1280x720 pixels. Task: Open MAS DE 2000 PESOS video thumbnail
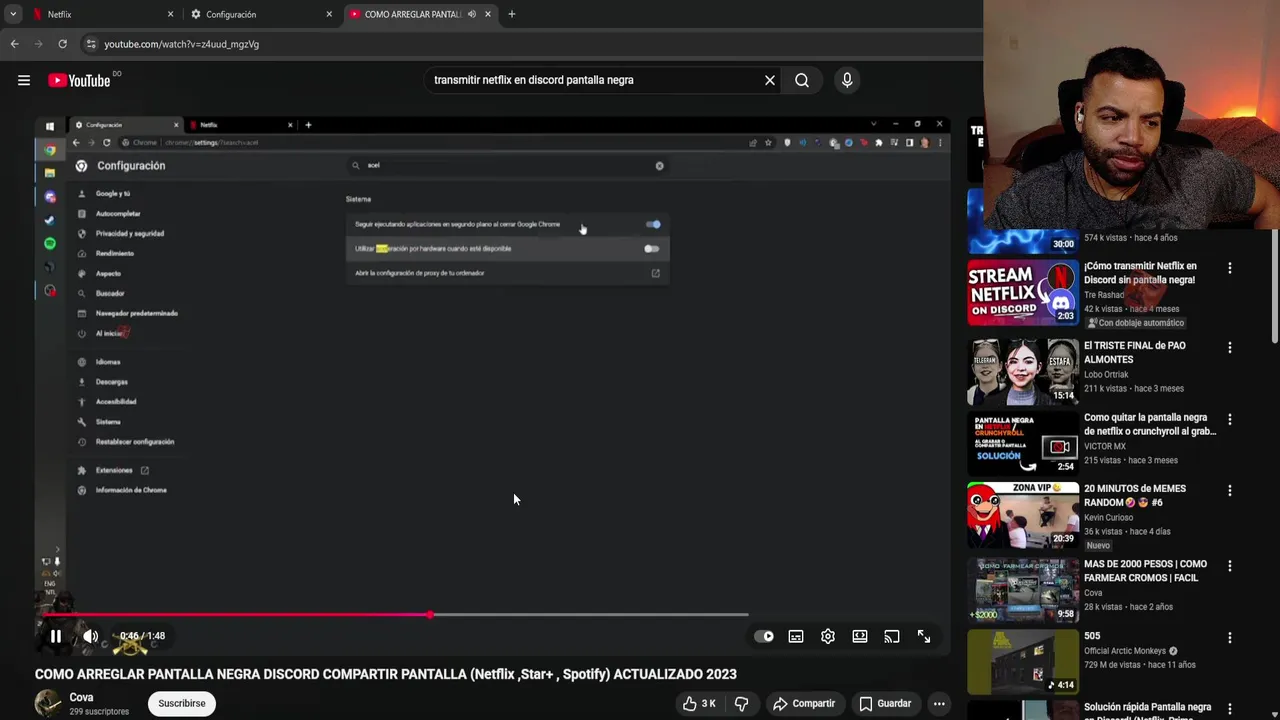1022,590
